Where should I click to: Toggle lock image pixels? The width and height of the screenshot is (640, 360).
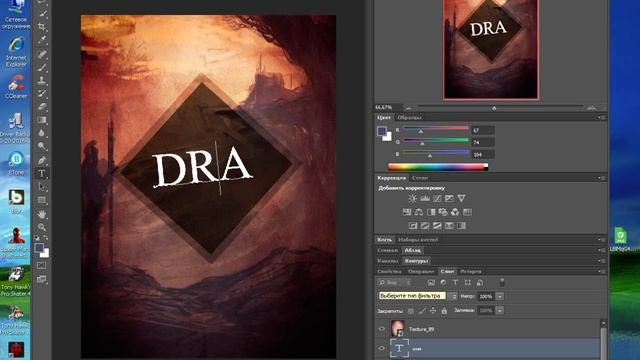click(x=422, y=311)
